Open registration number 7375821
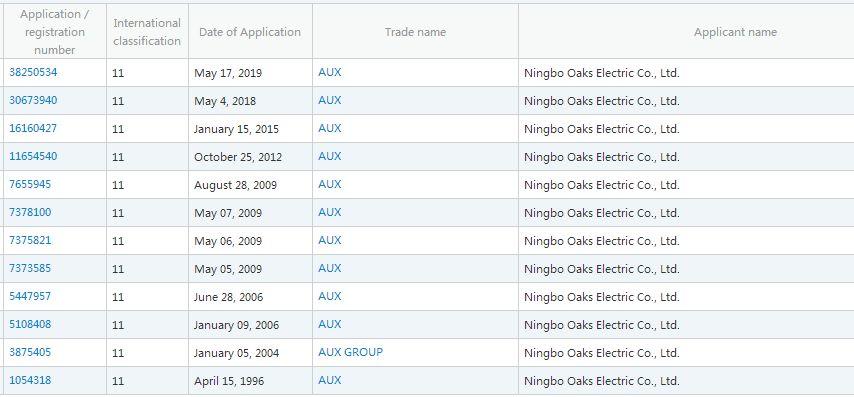The height and width of the screenshot is (397, 854). tap(30, 240)
